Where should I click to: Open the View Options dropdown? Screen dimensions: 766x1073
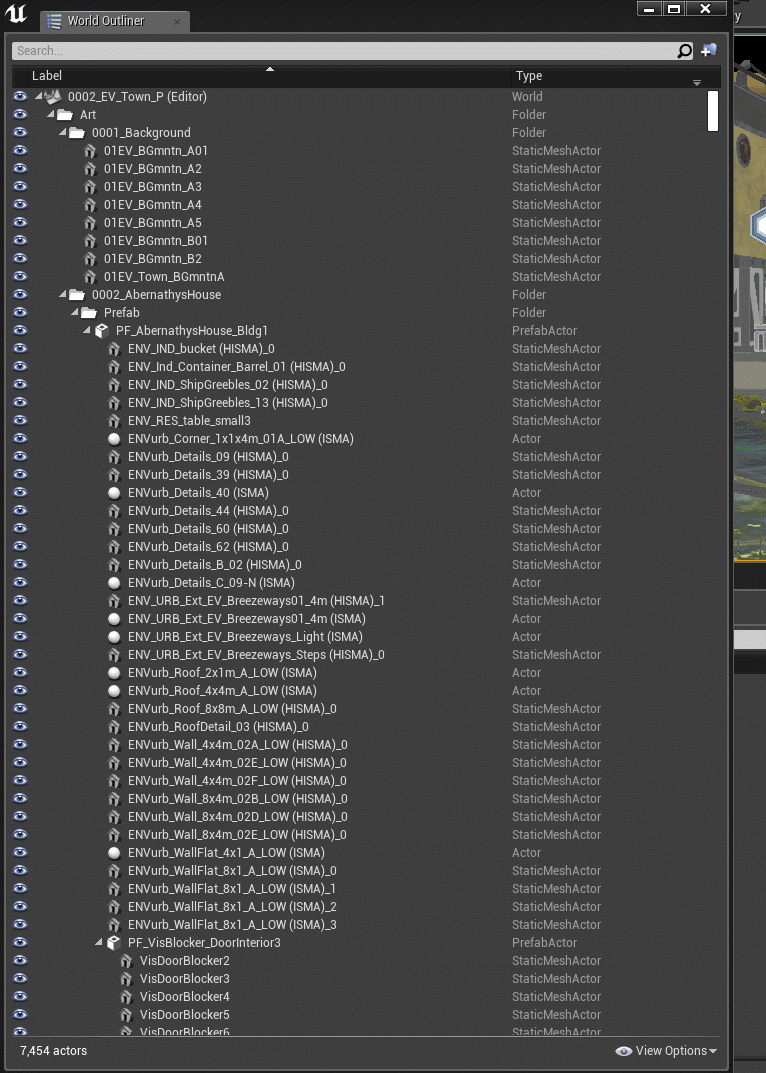667,1051
